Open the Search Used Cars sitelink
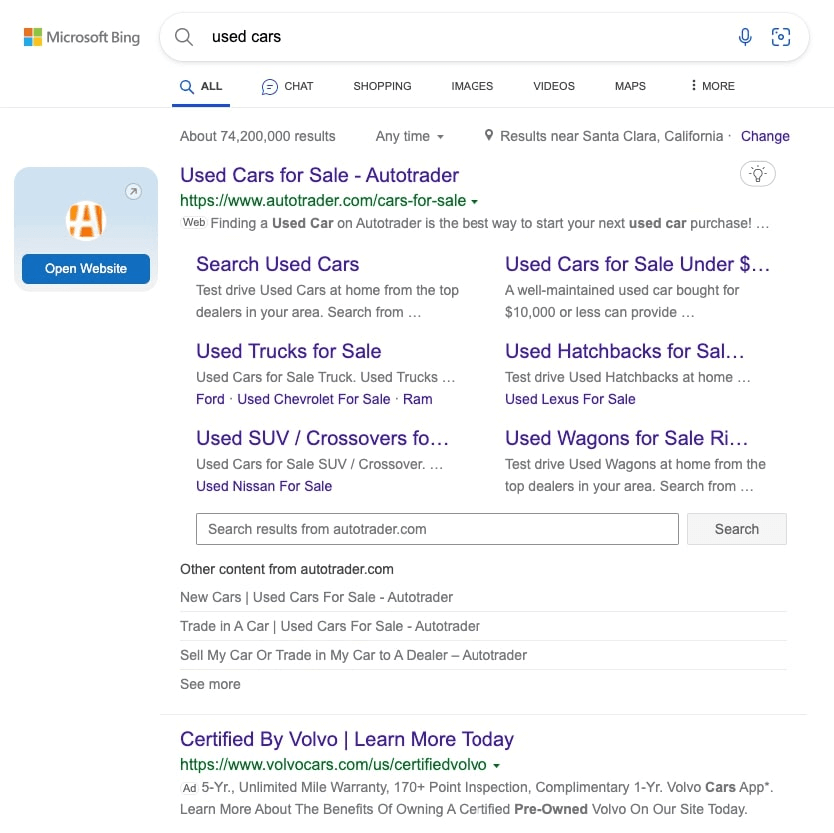Viewport: 834px width, 833px height. 278,264
